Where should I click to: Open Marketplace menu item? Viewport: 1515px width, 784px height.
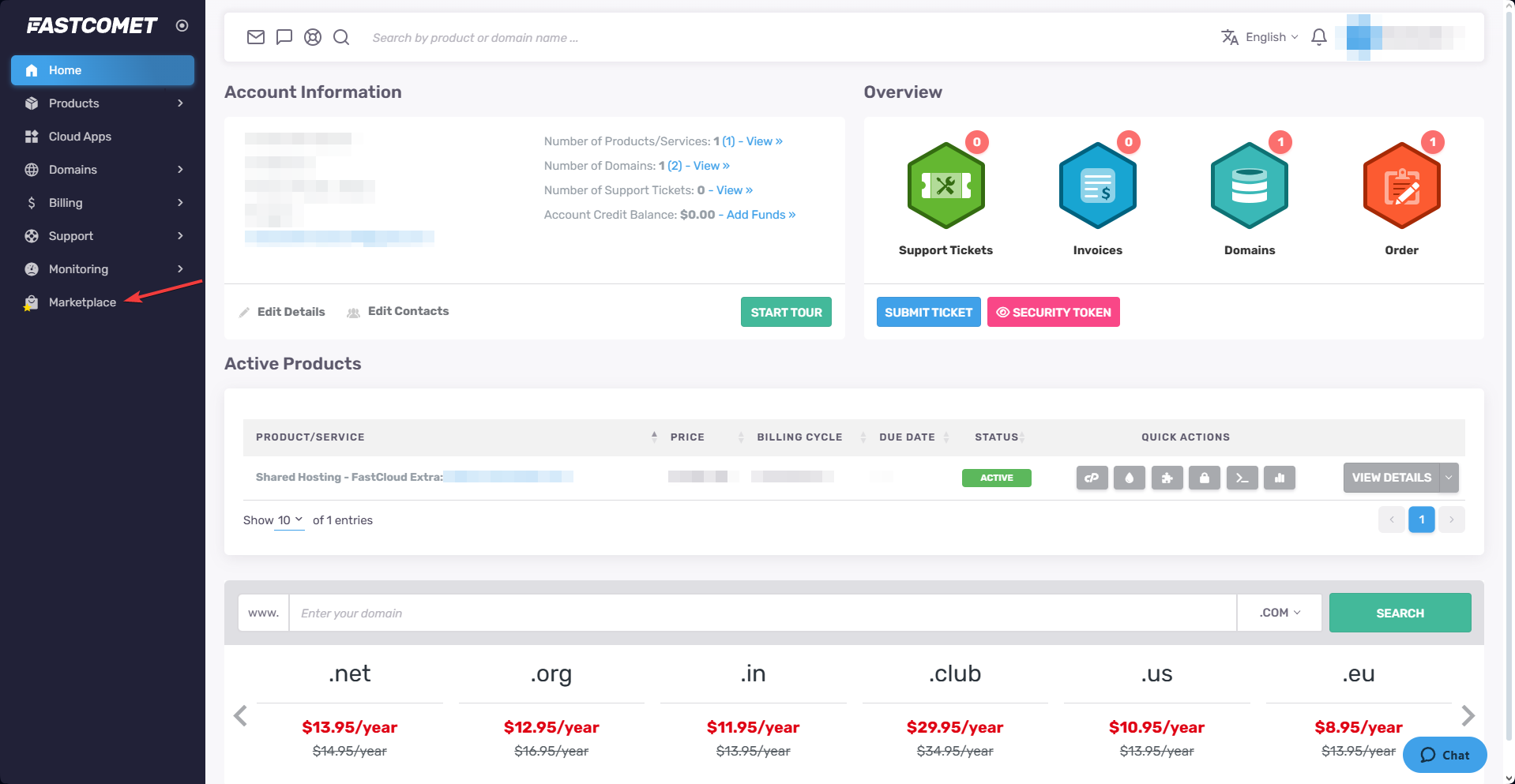(x=103, y=302)
